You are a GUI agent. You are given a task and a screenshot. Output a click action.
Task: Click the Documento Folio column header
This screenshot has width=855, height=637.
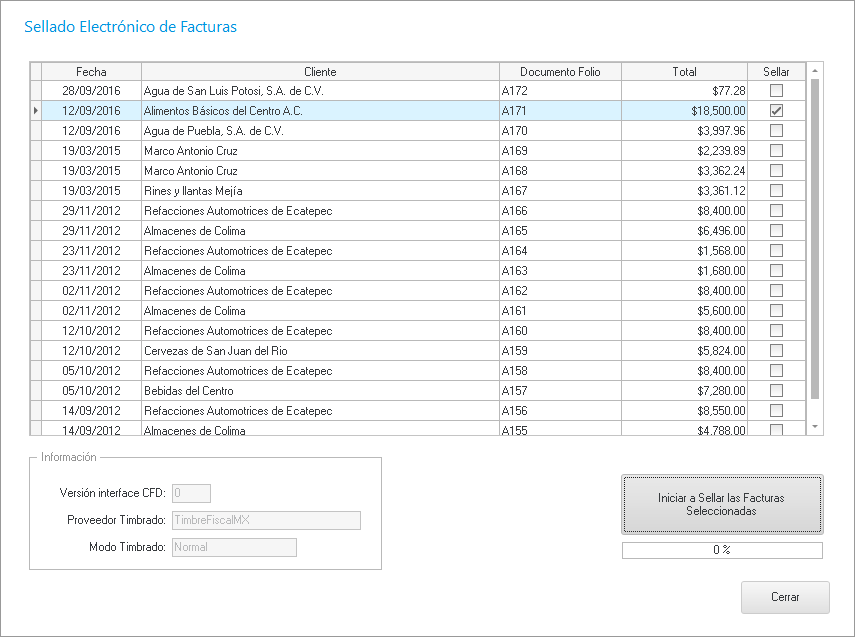tap(560, 72)
